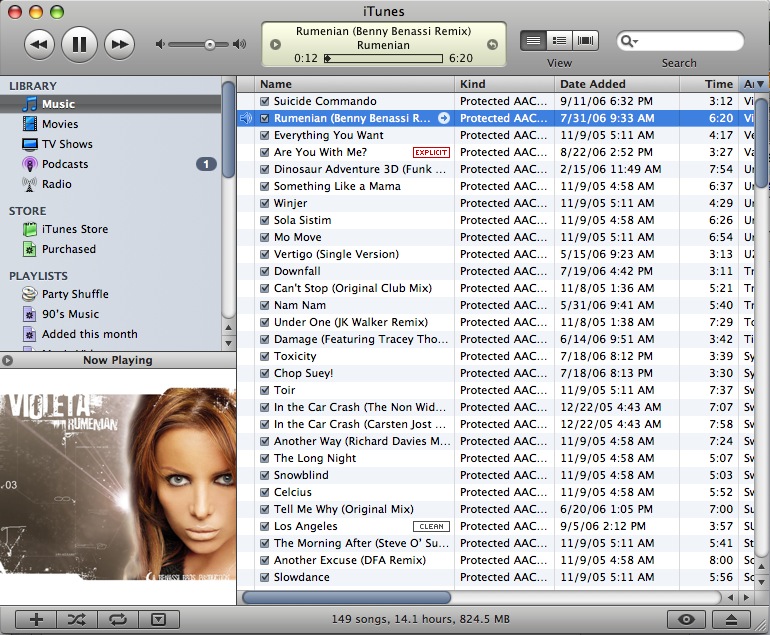Click the EXPLICIT tag on Are You With Me?
The height and width of the screenshot is (635, 770).
(x=431, y=152)
